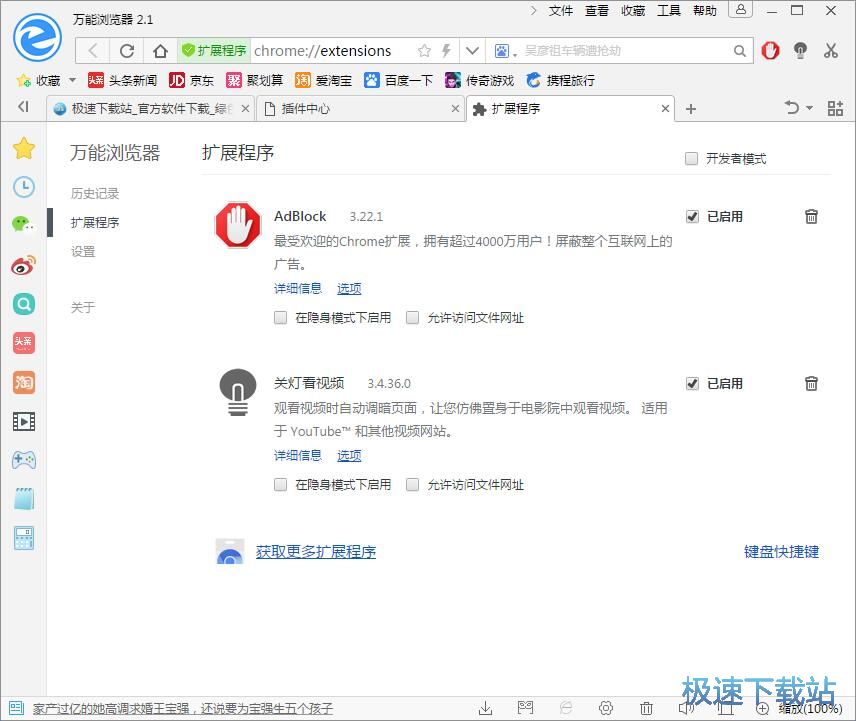Open the 爱淘宝 bookmark
This screenshot has height=721, width=856.
click(x=323, y=80)
